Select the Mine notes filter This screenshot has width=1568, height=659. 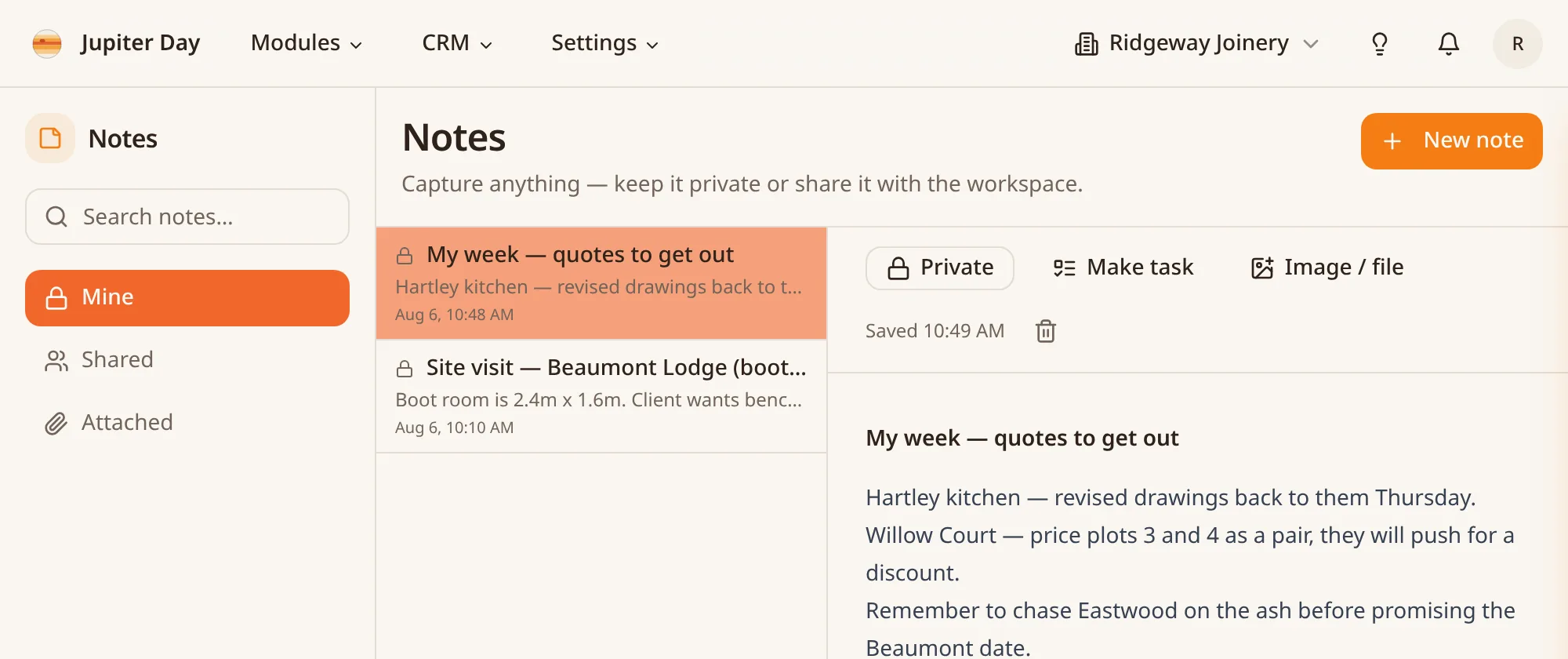pos(187,298)
